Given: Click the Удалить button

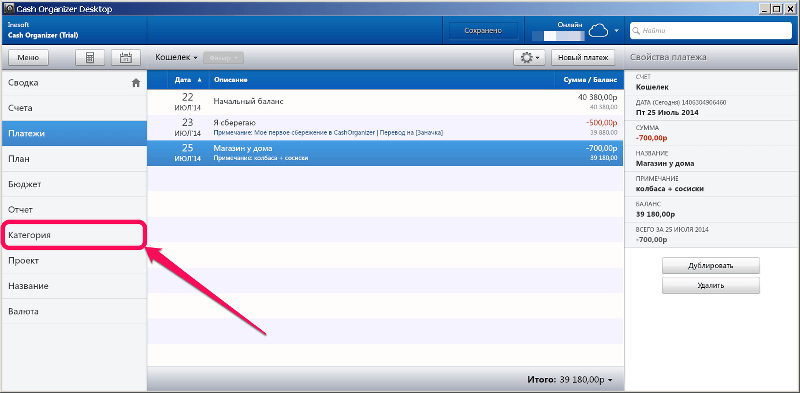Looking at the screenshot, I should (711, 286).
